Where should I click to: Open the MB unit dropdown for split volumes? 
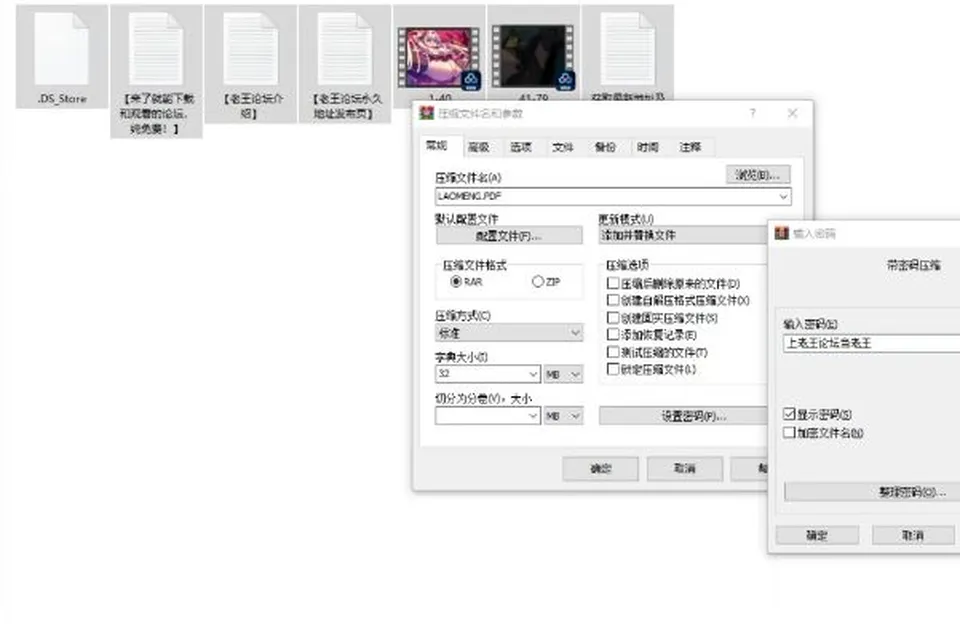(563, 416)
